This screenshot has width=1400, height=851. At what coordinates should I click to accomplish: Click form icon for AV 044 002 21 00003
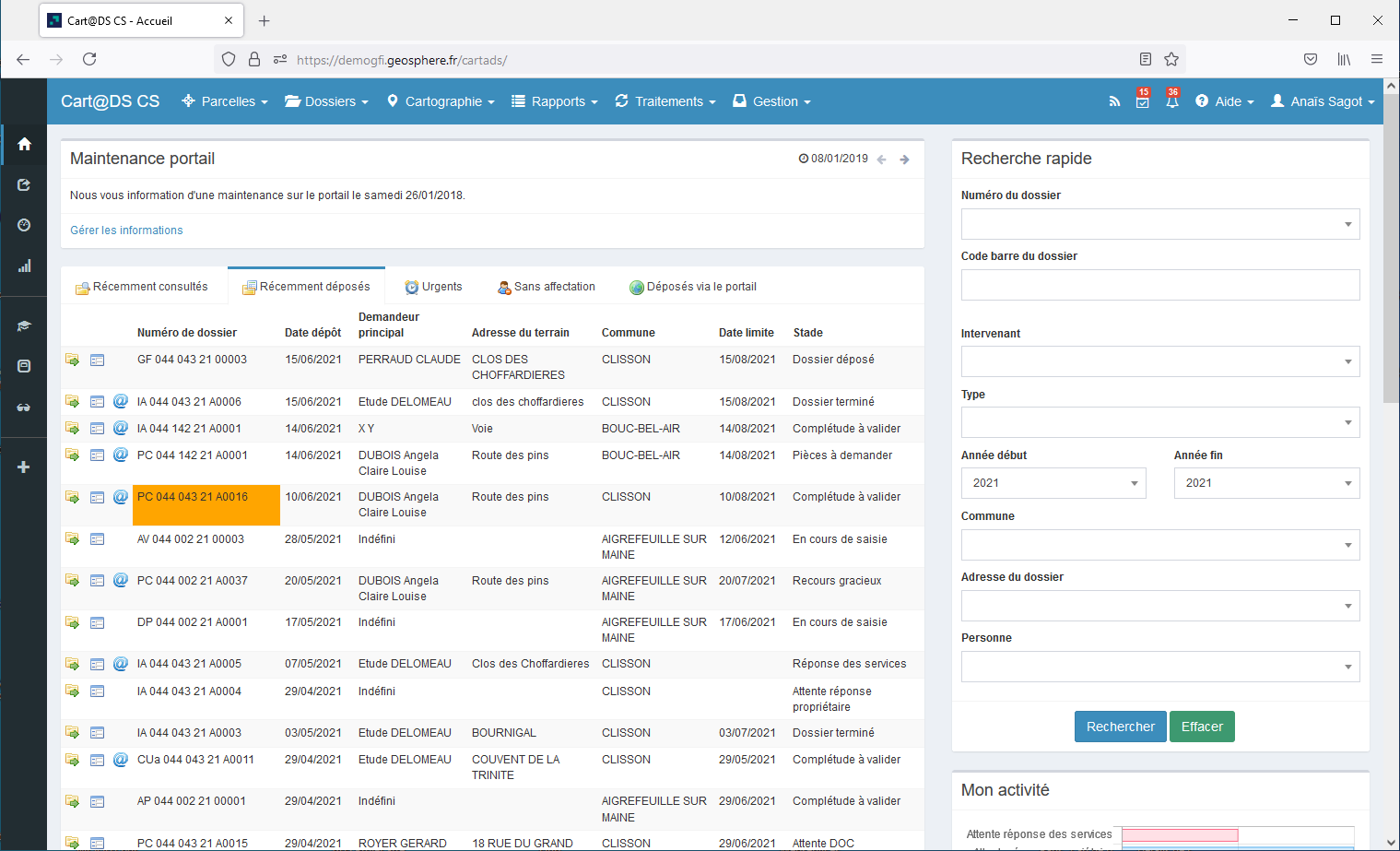(97, 539)
